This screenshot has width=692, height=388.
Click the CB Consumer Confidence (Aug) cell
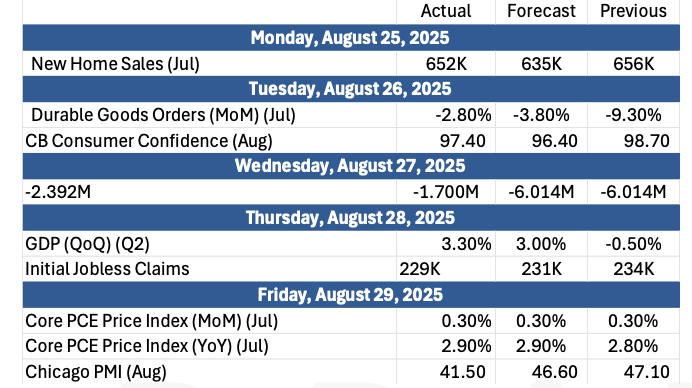click(210, 141)
